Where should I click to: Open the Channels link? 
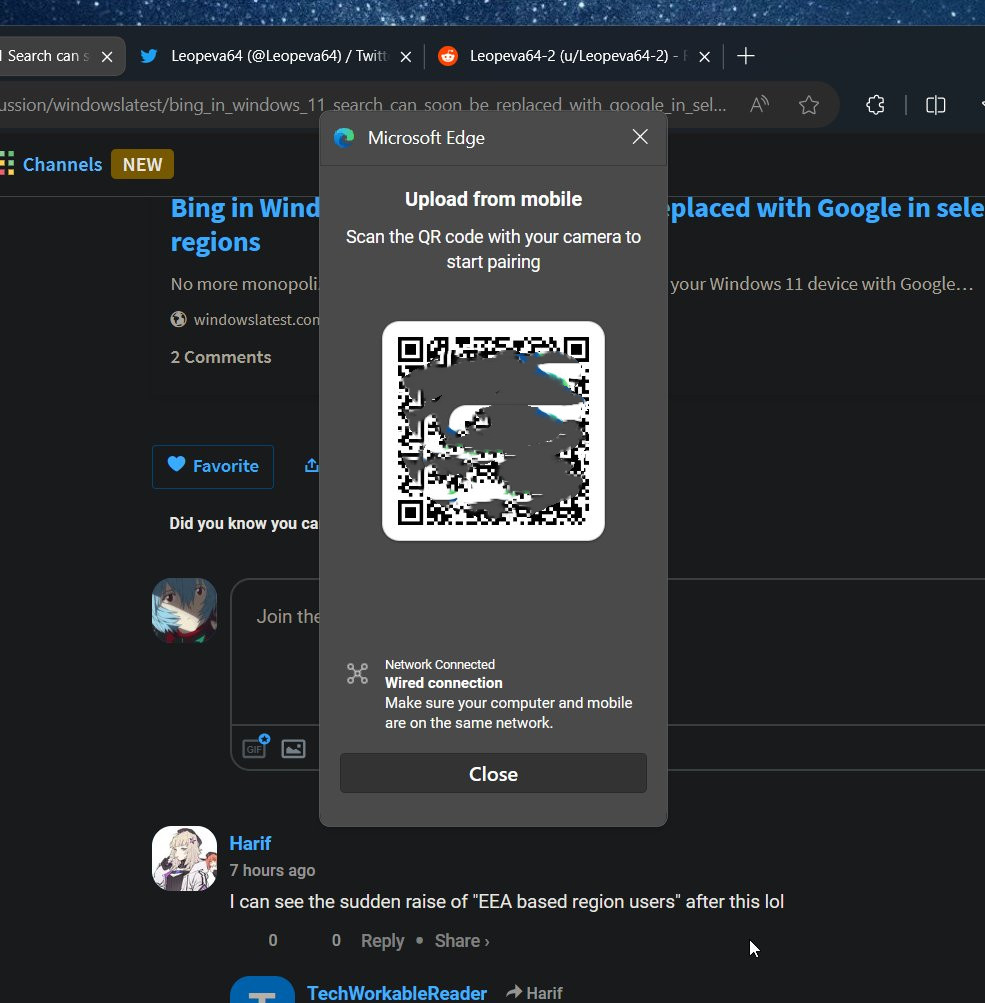click(x=62, y=164)
